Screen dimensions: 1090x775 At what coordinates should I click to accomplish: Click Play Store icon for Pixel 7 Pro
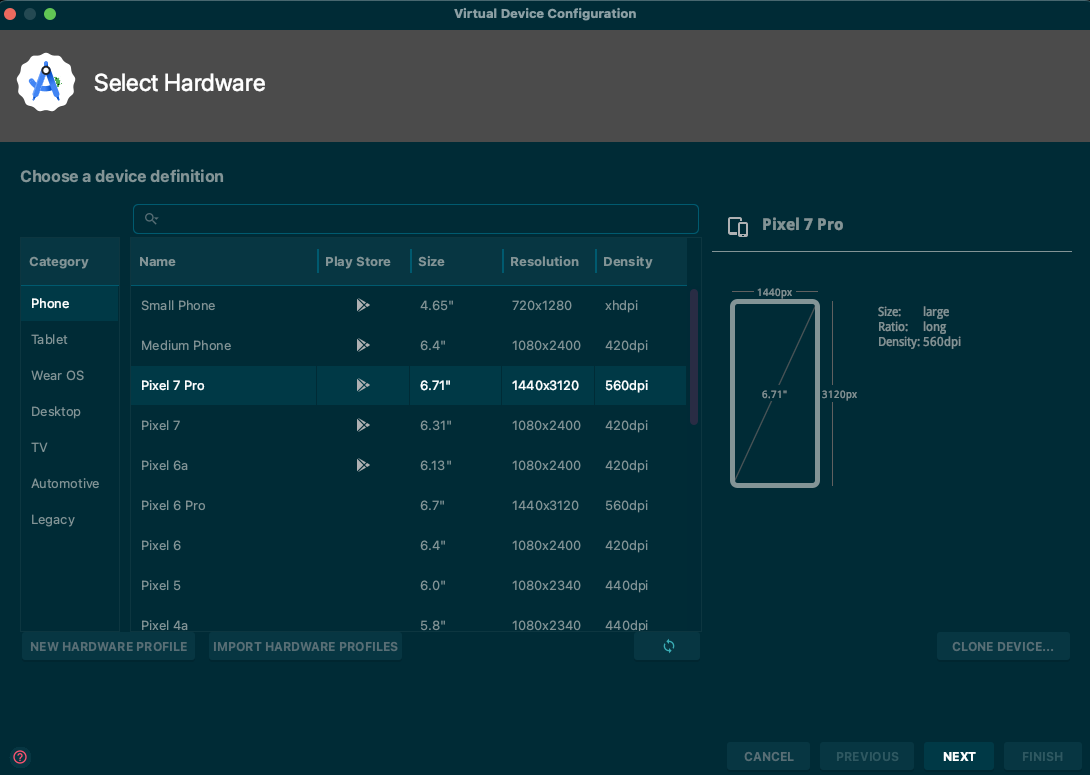click(363, 385)
